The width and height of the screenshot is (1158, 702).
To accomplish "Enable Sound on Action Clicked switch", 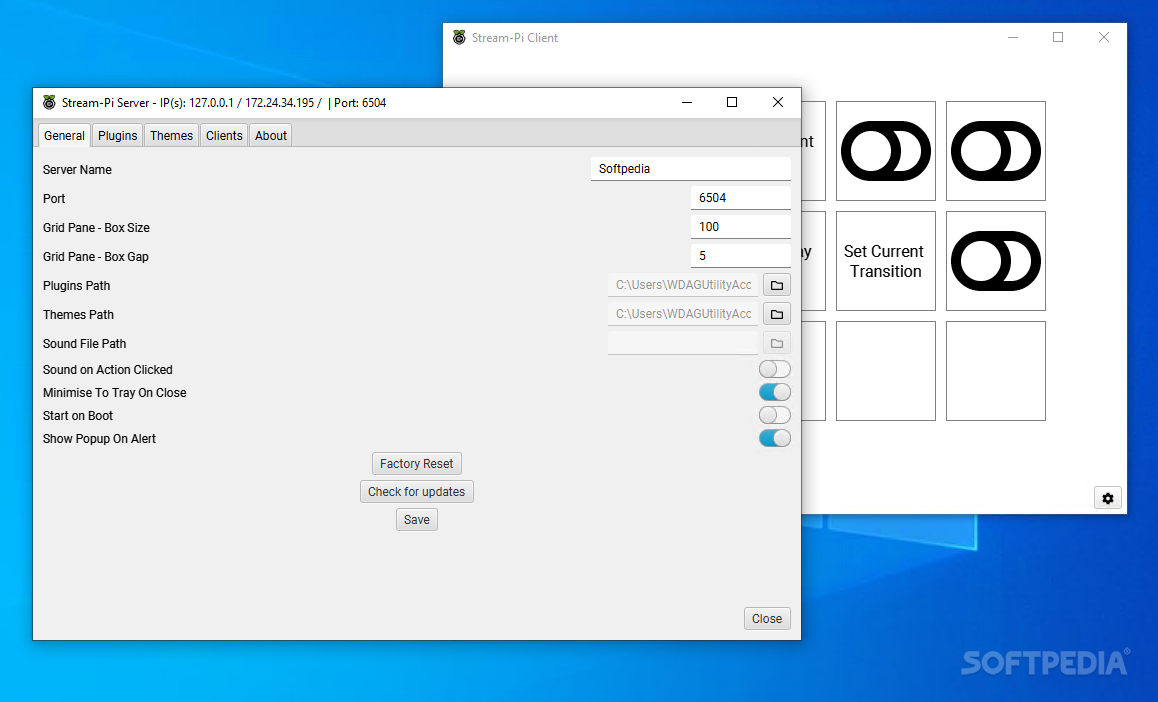I will coord(775,369).
